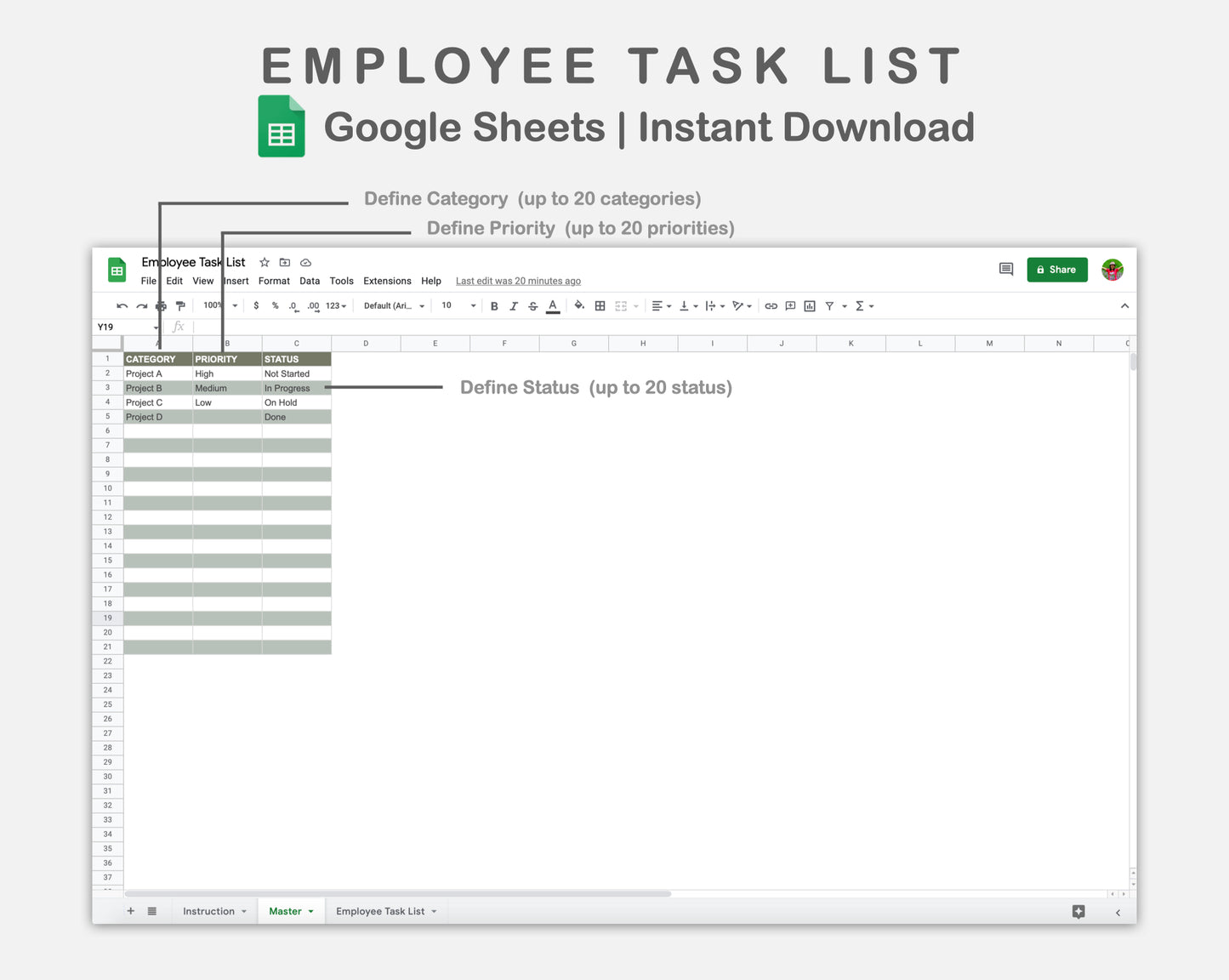This screenshot has width=1229, height=980.
Task: Open the text color picker
Action: [553, 305]
